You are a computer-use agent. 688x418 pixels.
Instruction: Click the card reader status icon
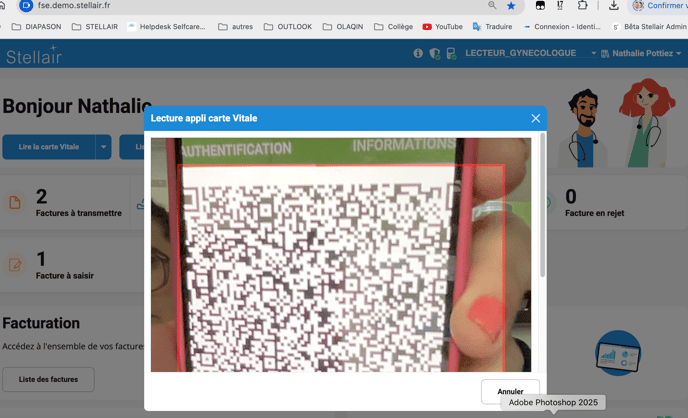(451, 53)
